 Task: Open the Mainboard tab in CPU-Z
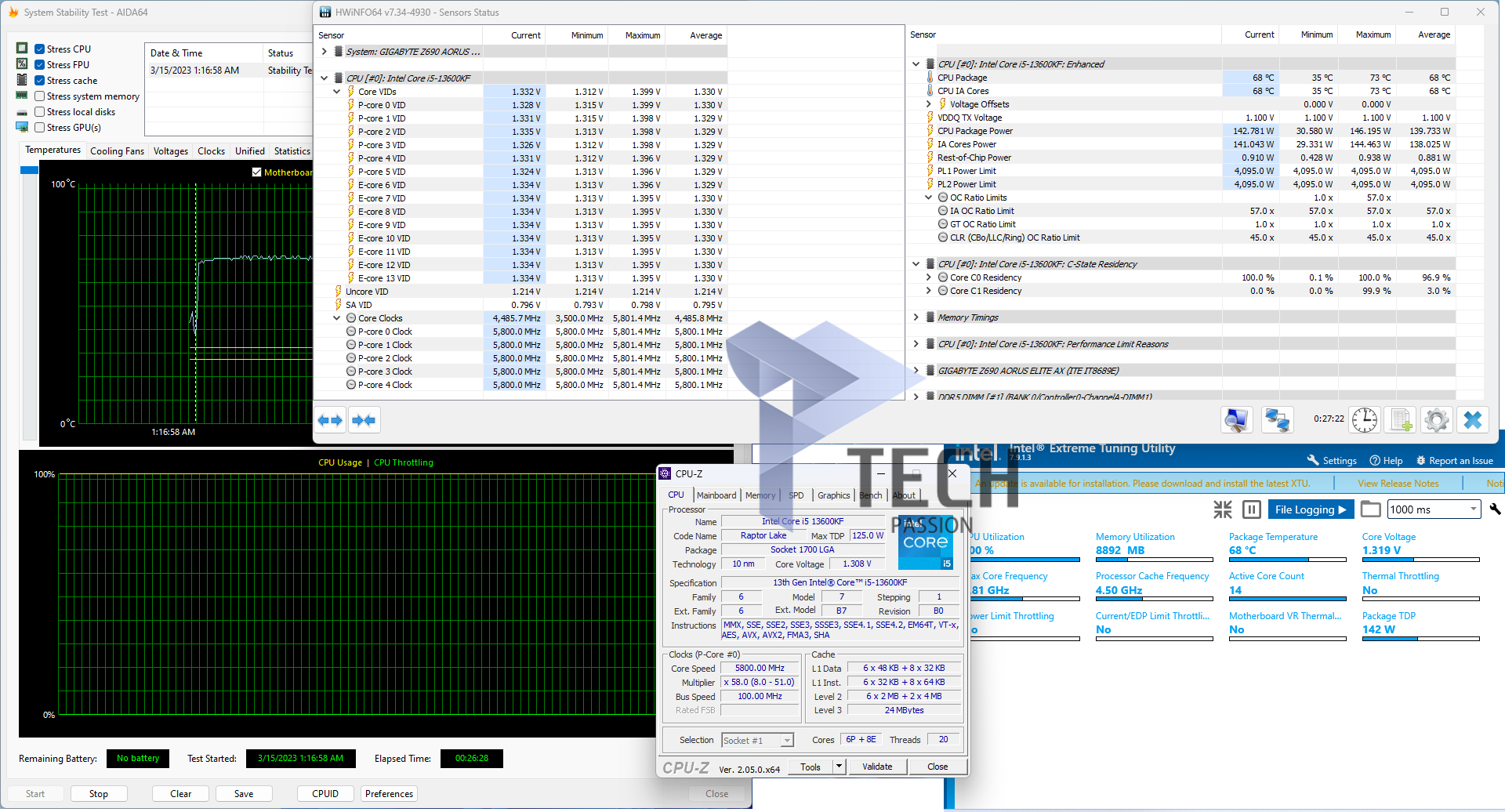tap(716, 495)
